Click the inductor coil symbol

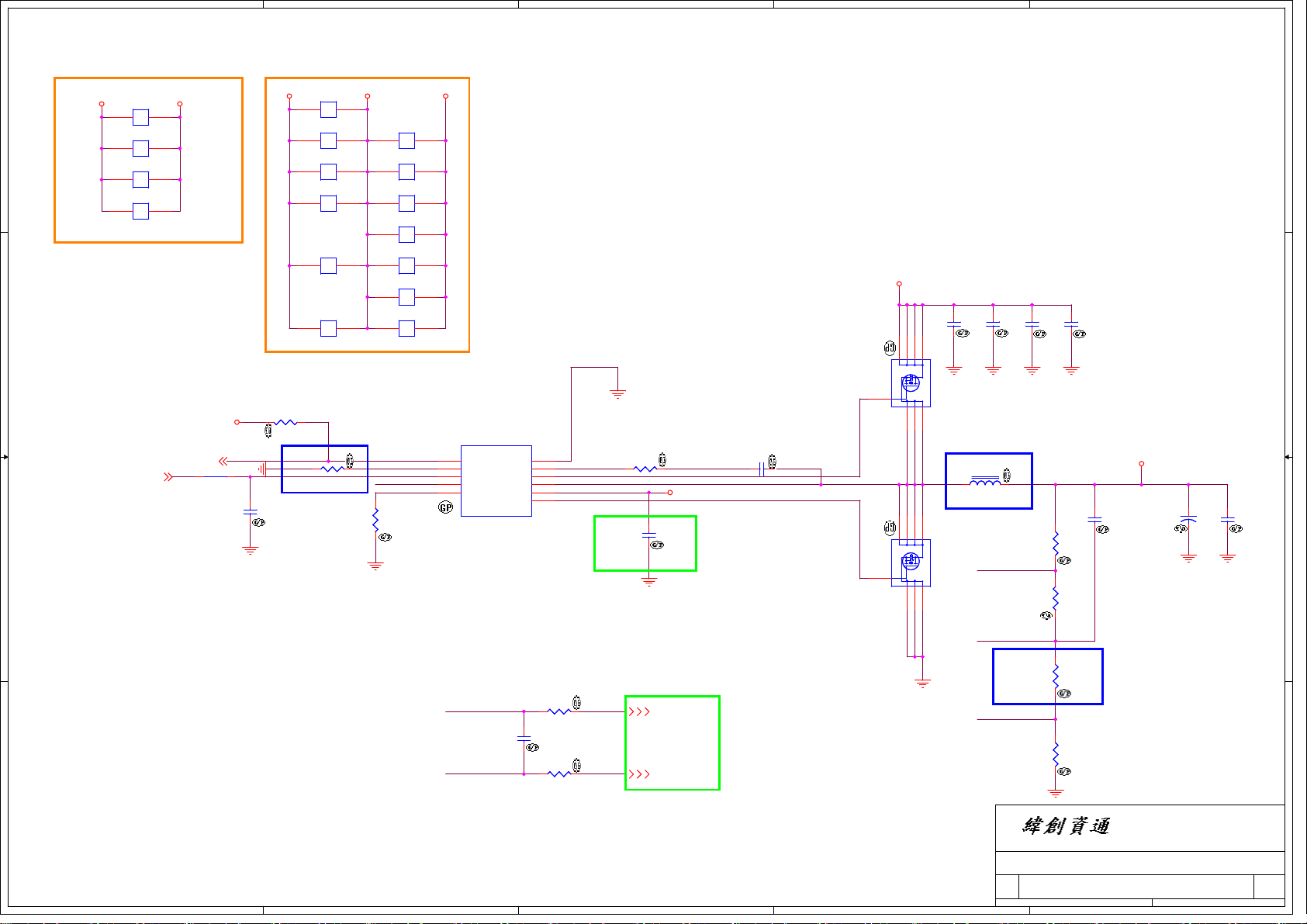[x=985, y=482]
